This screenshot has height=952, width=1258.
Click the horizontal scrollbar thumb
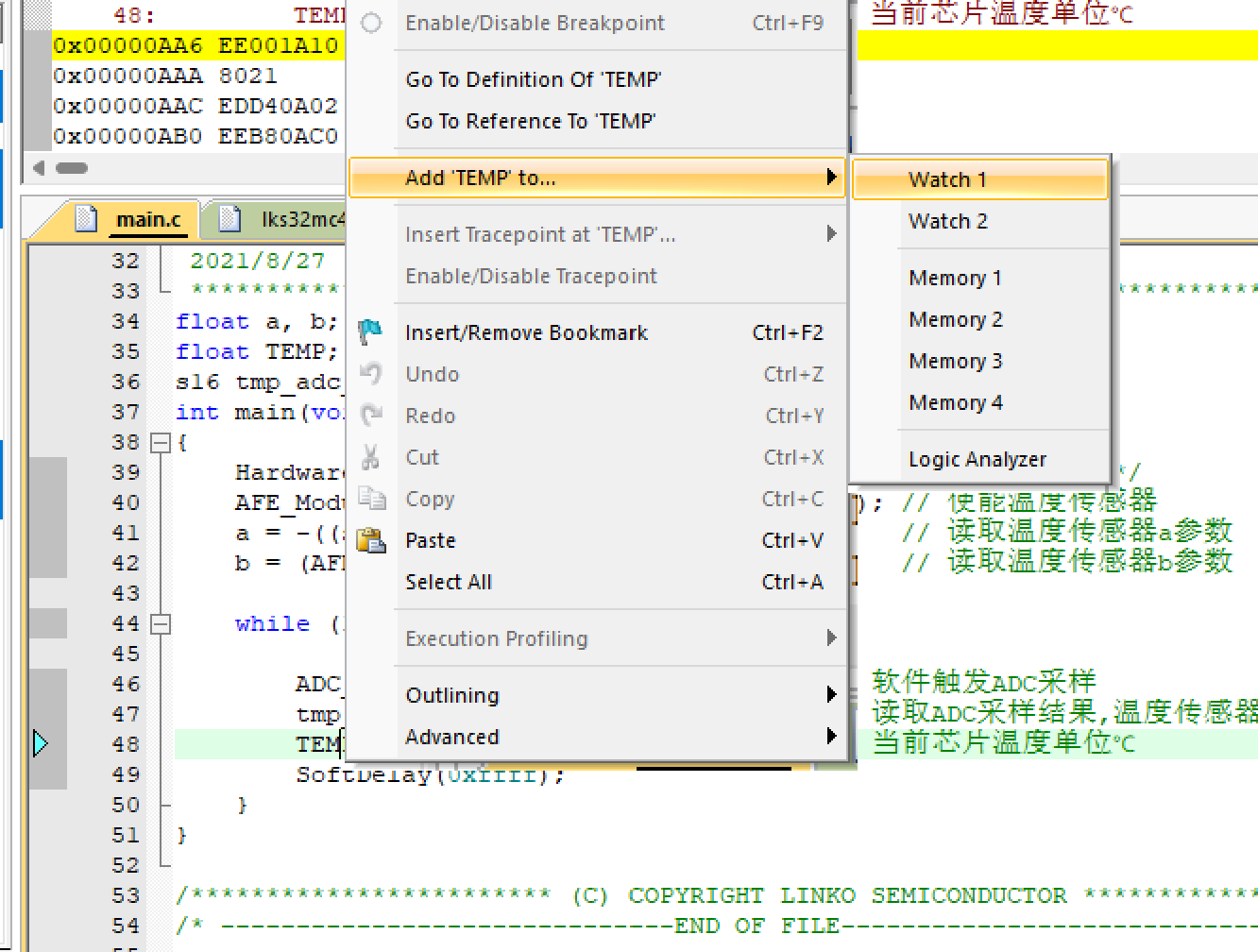click(72, 167)
